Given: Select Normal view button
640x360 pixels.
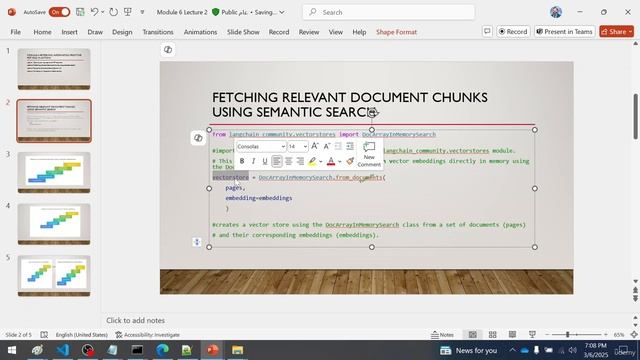Looking at the screenshot, I should 473,335.
